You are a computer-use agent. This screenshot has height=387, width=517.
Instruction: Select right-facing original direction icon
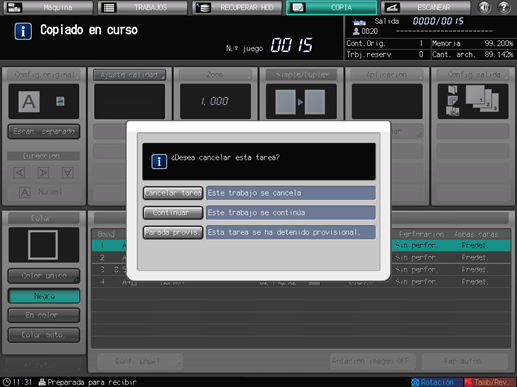pos(43,173)
